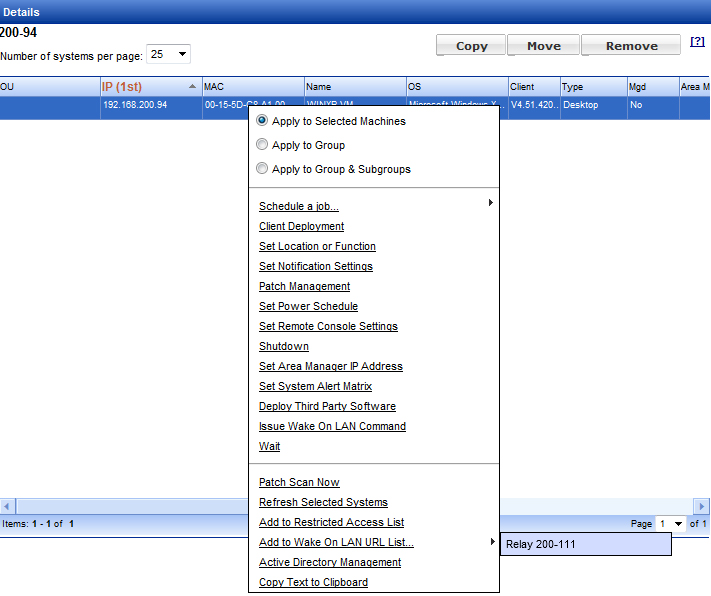Choose Apply to Group option

262,145
